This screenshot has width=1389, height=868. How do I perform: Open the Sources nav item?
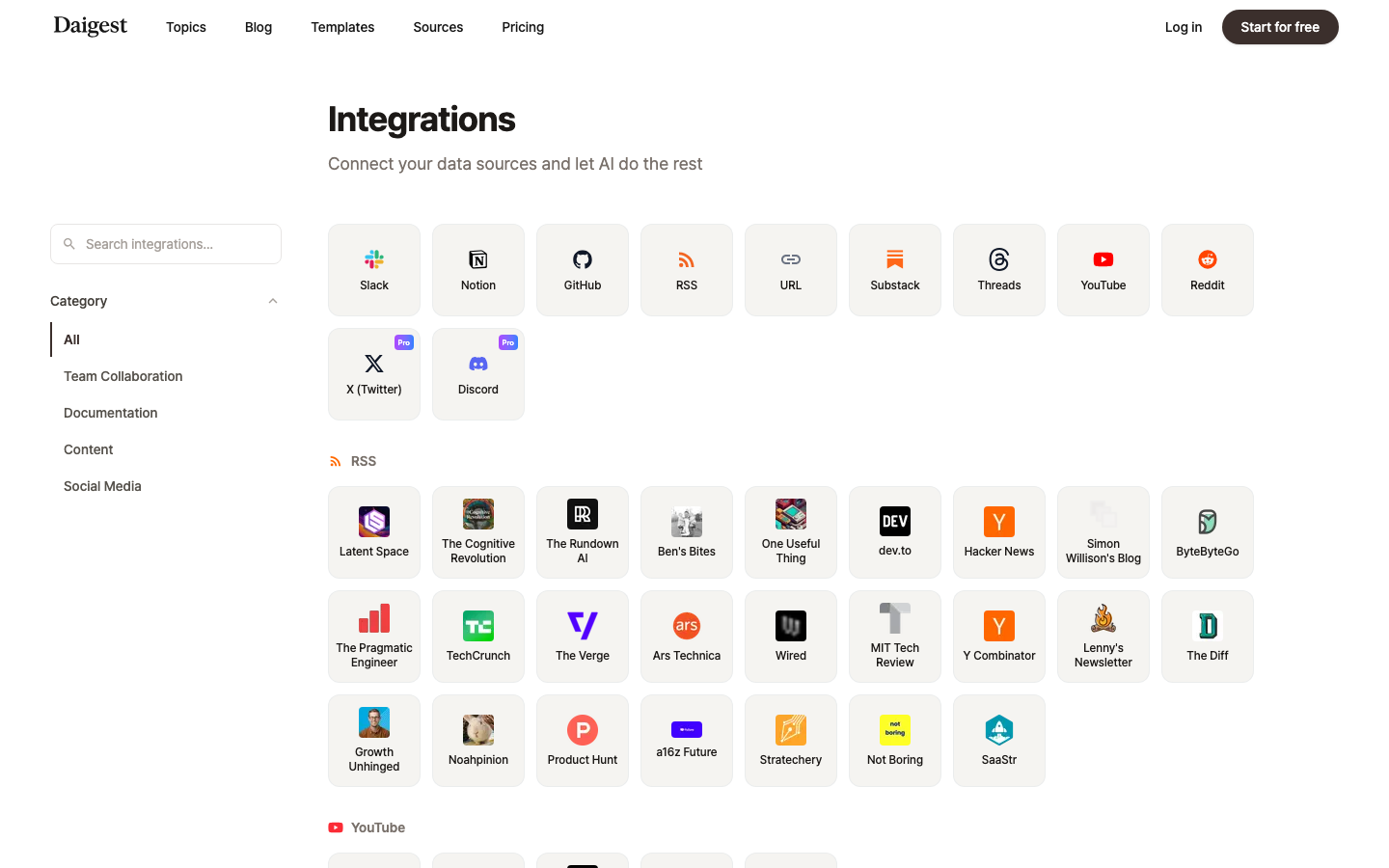pyautogui.click(x=438, y=27)
